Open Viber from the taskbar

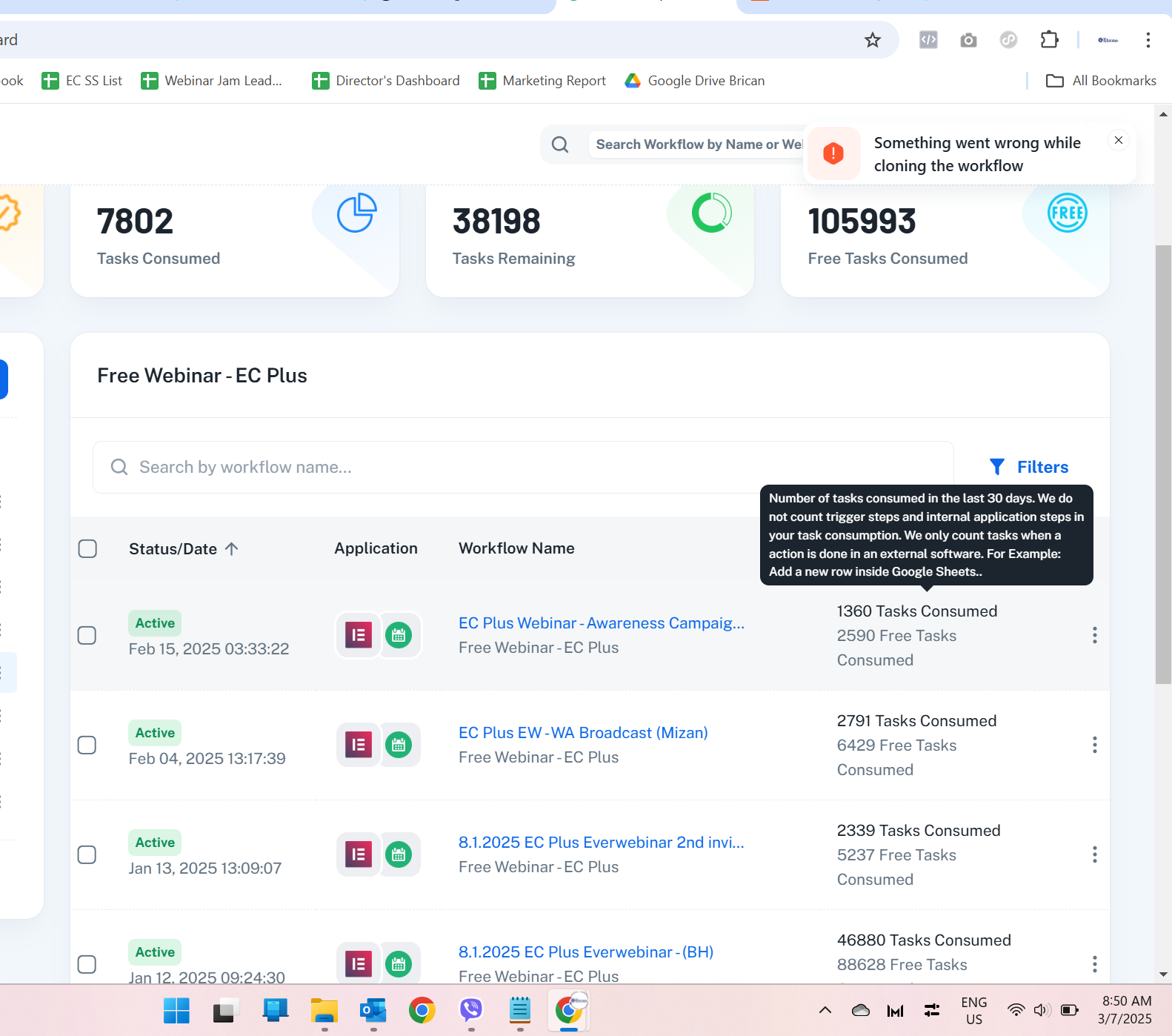coord(470,1010)
